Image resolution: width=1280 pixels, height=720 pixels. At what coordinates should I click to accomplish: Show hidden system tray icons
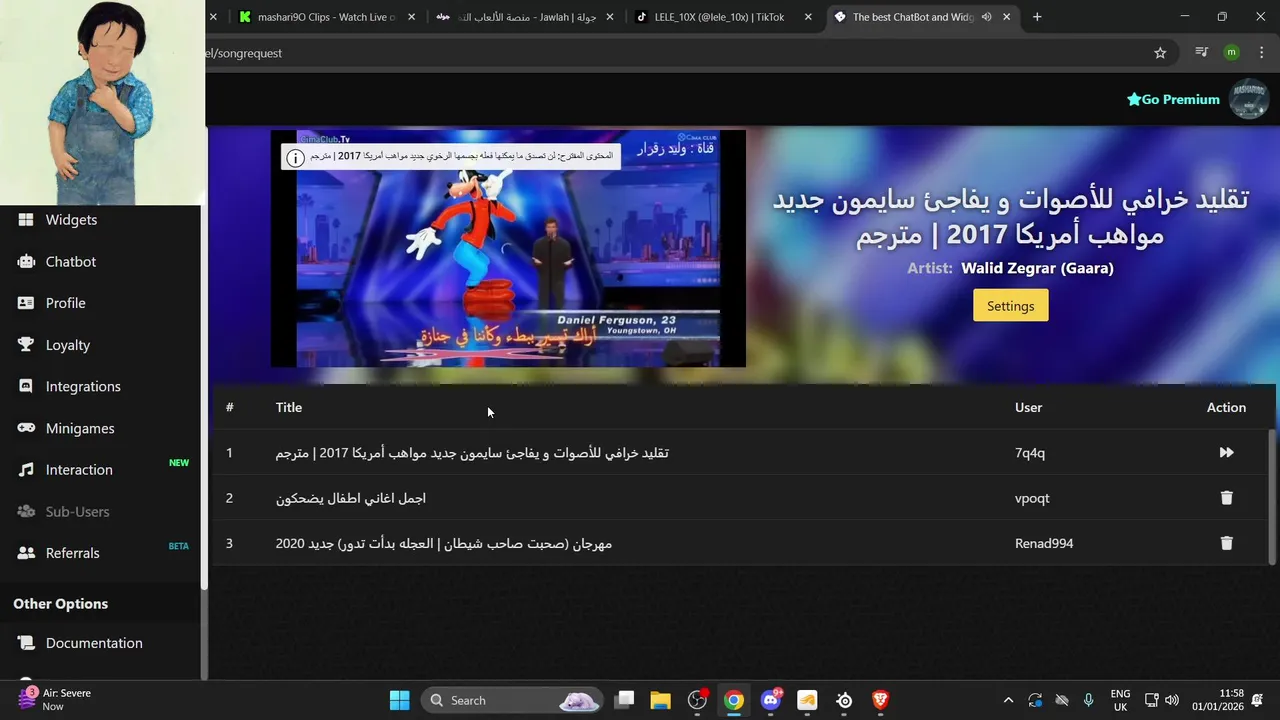pos(1008,700)
